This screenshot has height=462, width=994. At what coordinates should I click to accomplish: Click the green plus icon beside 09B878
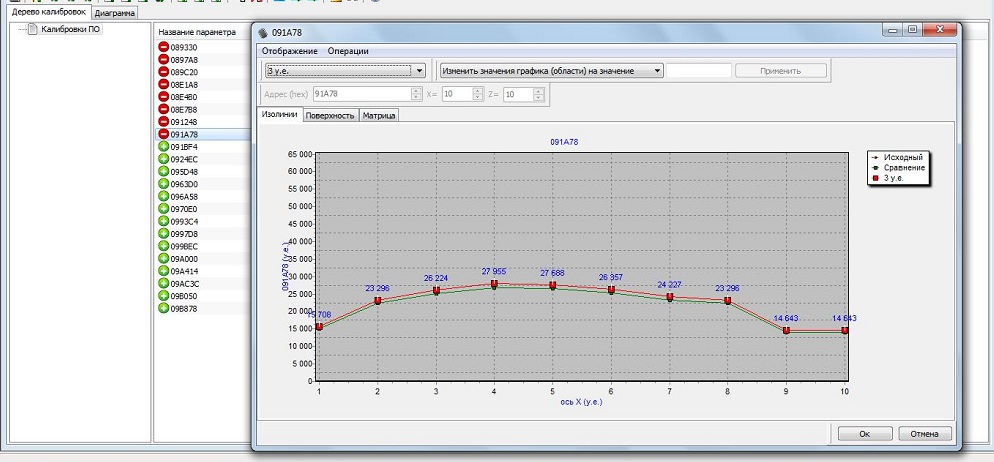click(x=164, y=309)
